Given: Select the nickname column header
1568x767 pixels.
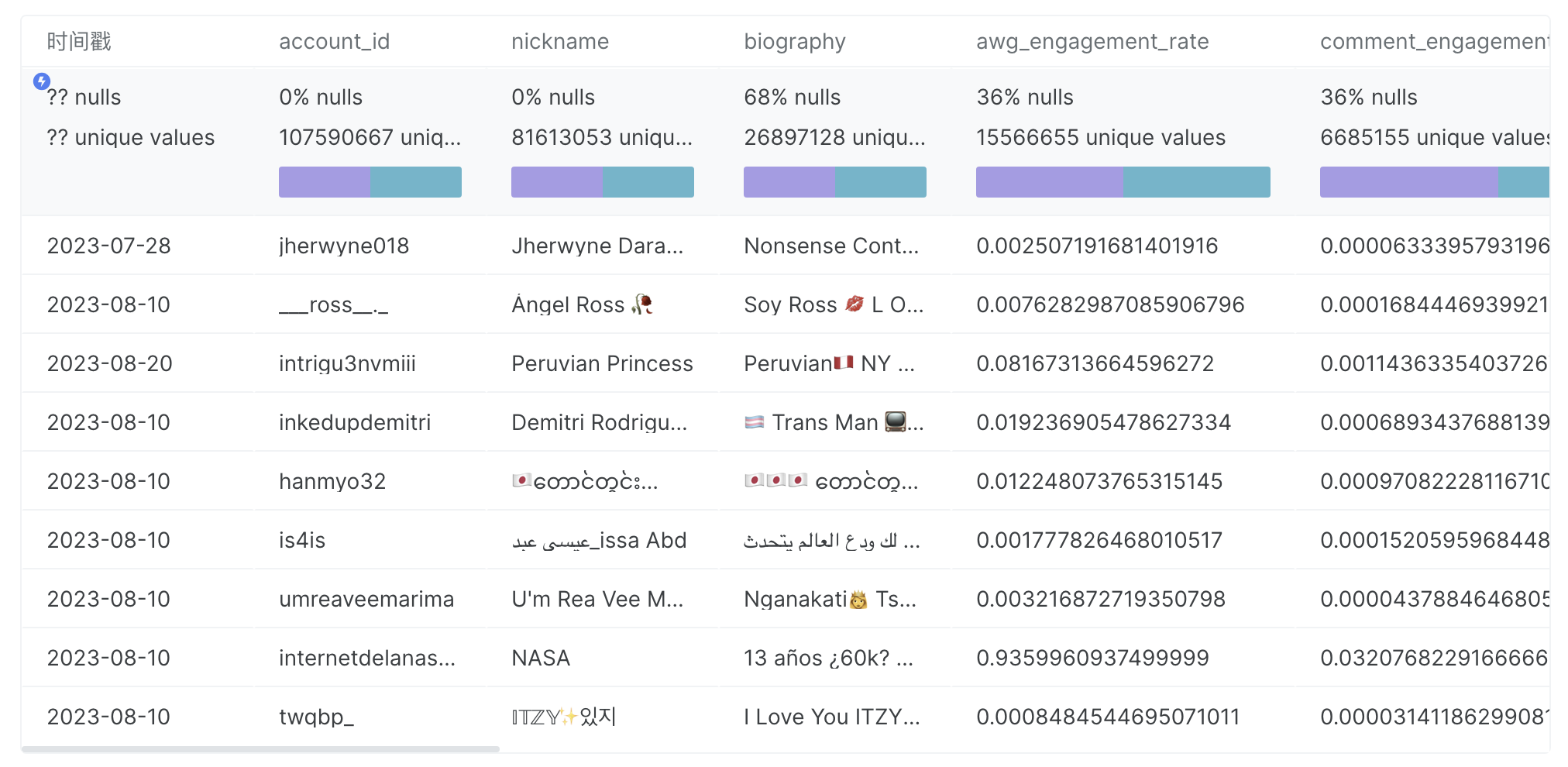Looking at the screenshot, I should coord(559,41).
